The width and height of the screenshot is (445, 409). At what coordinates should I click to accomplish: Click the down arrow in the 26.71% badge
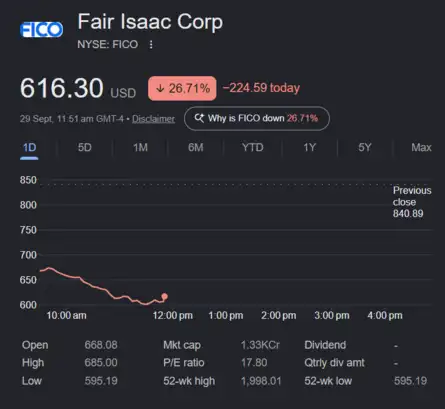click(x=160, y=88)
